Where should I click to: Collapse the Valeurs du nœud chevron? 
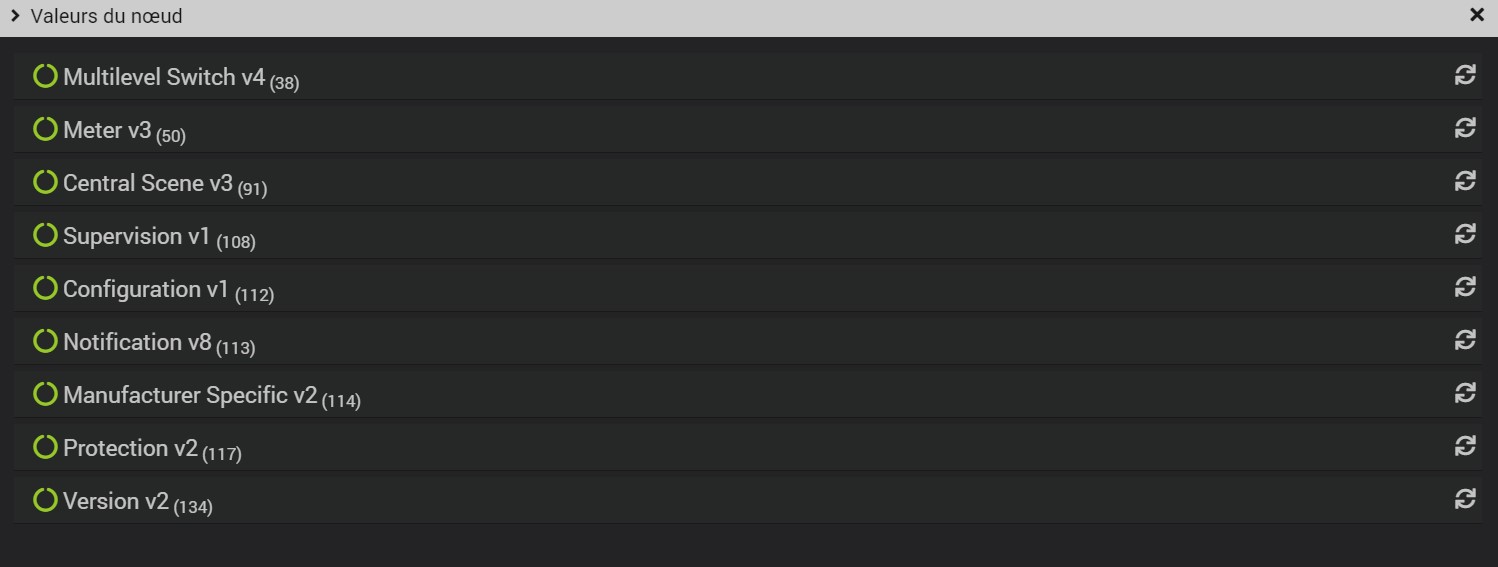point(15,16)
